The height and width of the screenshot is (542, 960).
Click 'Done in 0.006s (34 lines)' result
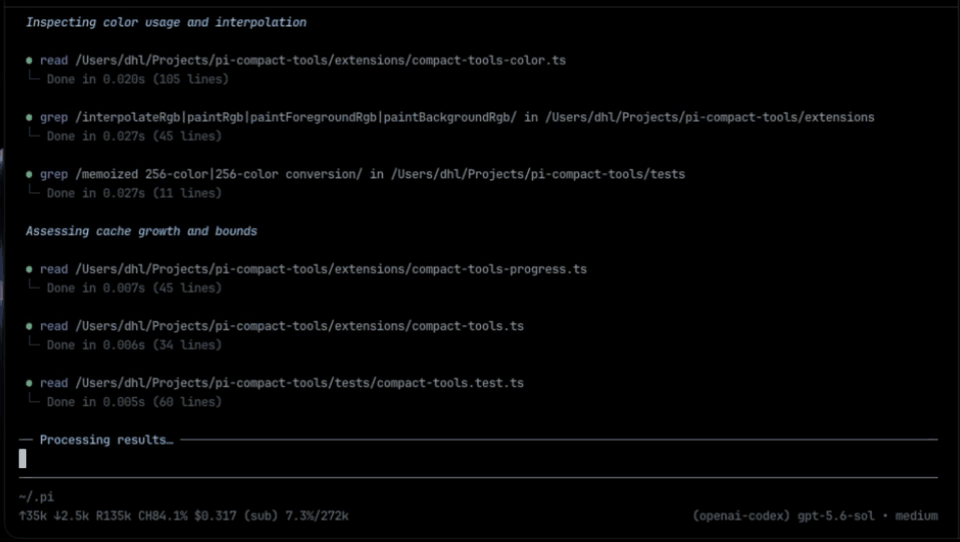pyautogui.click(x=134, y=345)
